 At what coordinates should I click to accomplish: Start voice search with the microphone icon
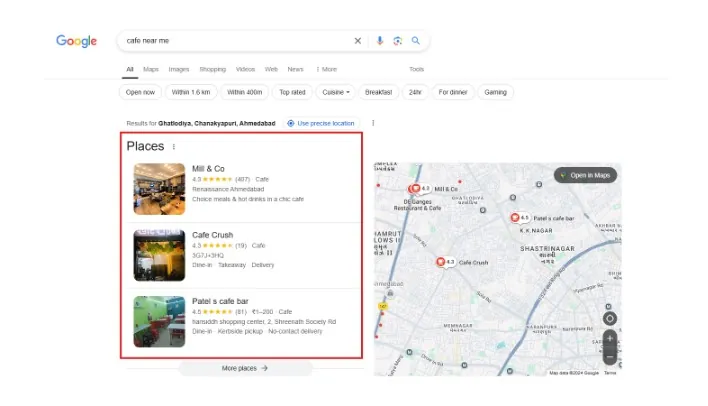tap(380, 41)
